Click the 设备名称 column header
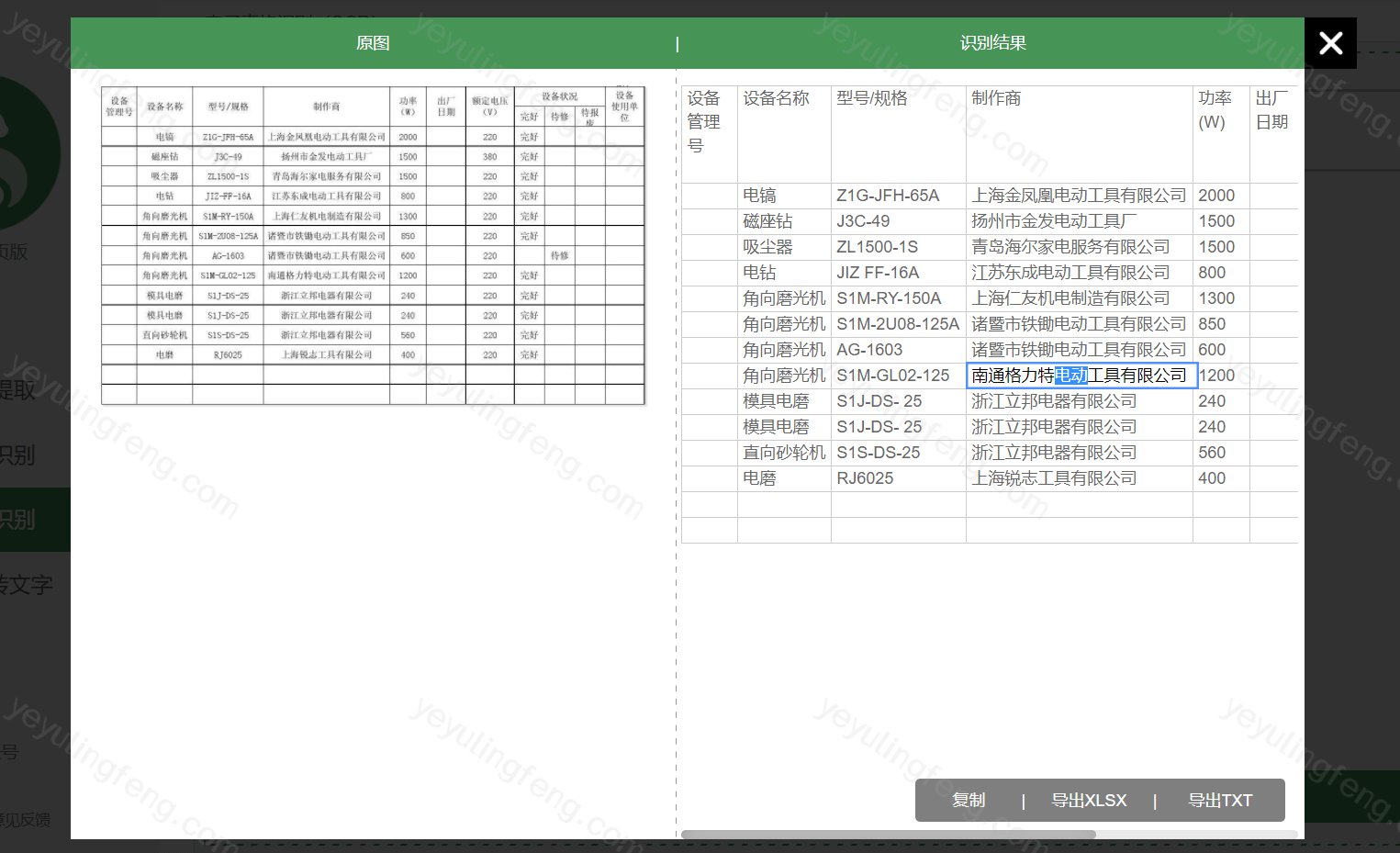The width and height of the screenshot is (1400, 853). pyautogui.click(x=784, y=134)
